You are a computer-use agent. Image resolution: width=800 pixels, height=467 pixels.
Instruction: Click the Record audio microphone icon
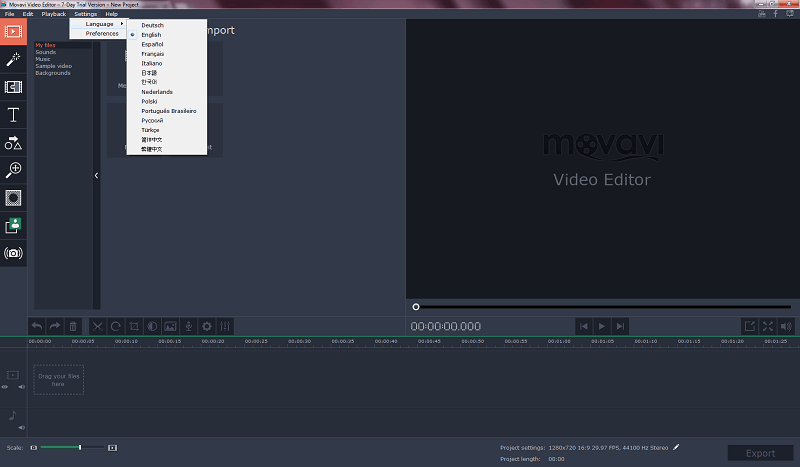[x=189, y=326]
